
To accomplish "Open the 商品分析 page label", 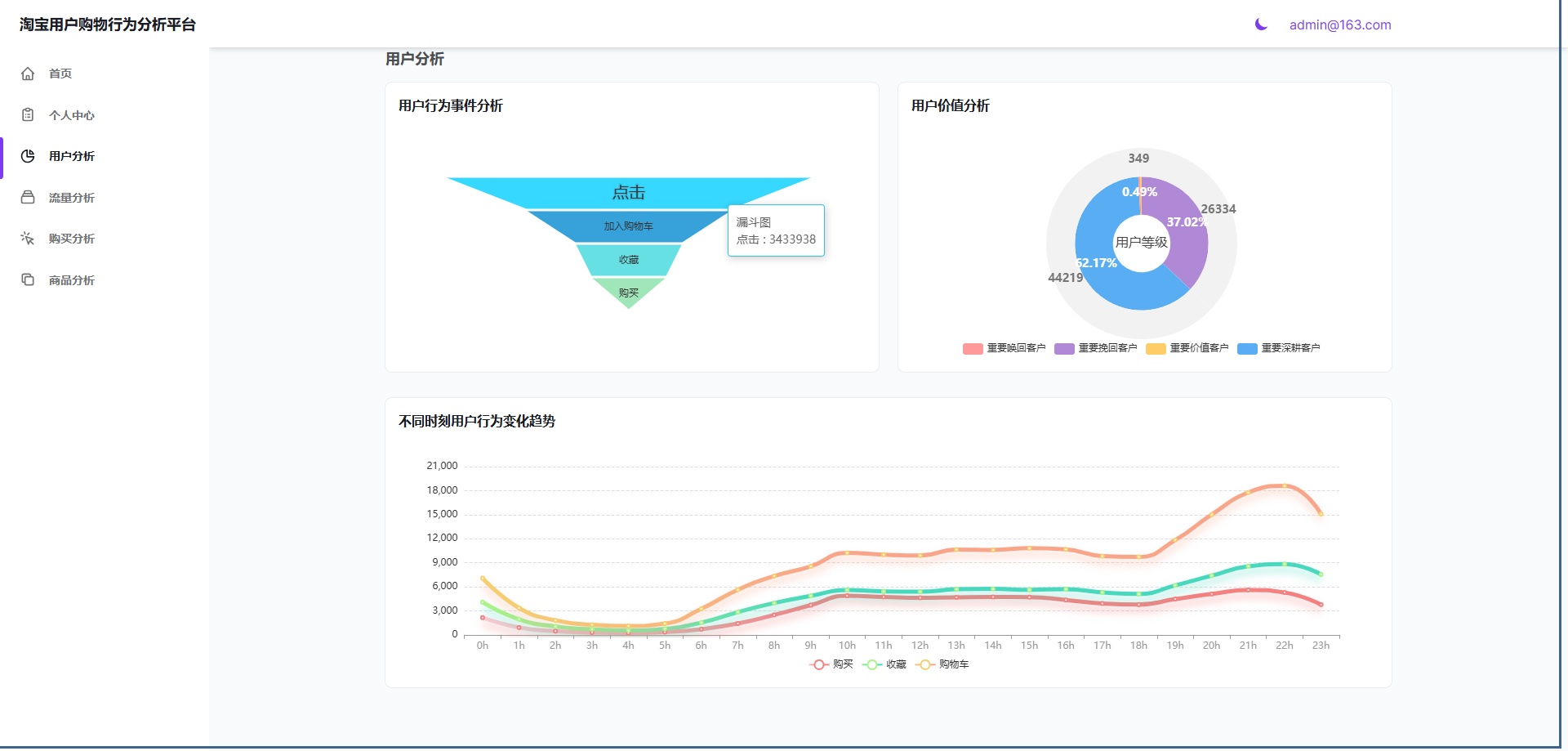I will [72, 280].
